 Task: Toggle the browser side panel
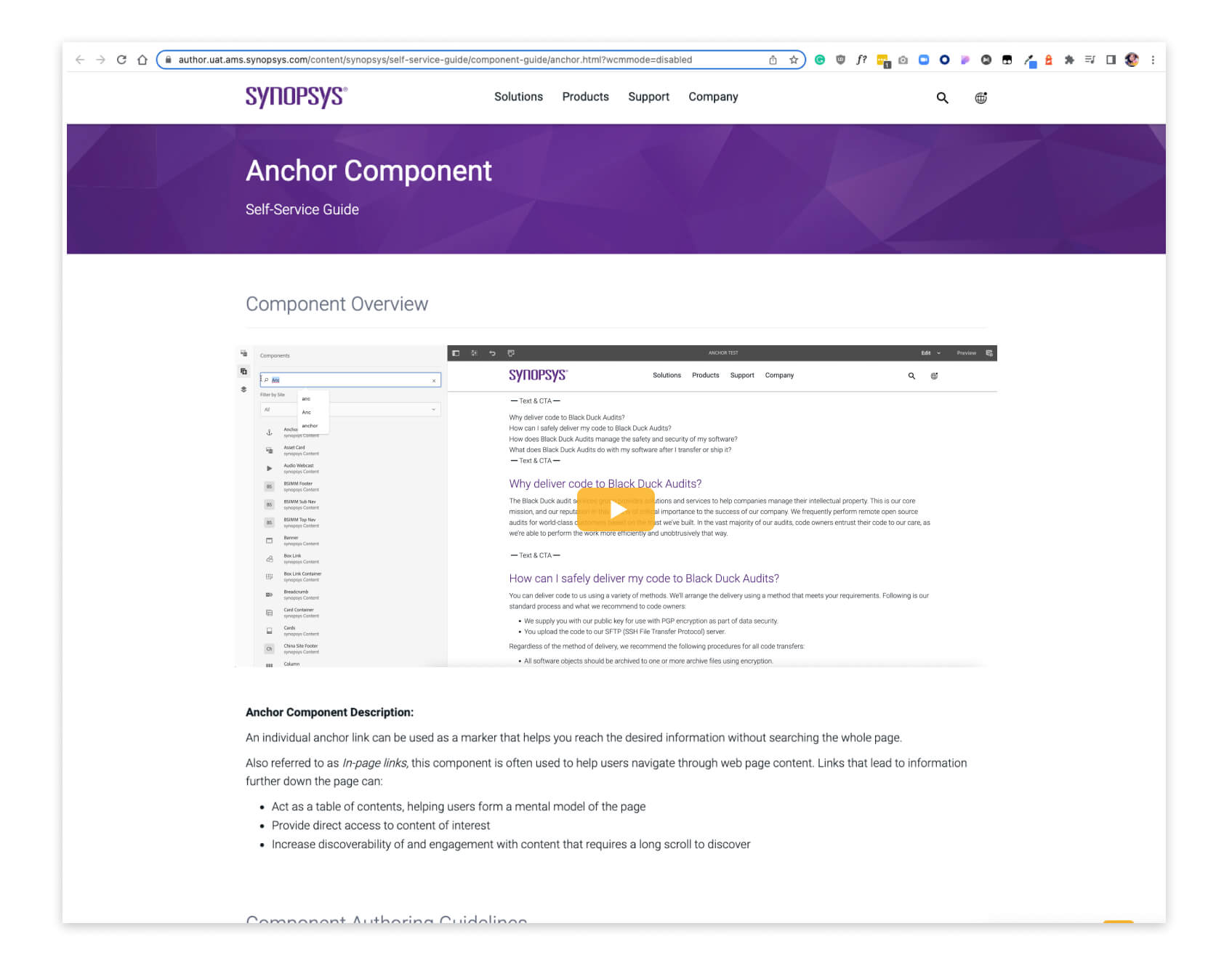point(1111,60)
